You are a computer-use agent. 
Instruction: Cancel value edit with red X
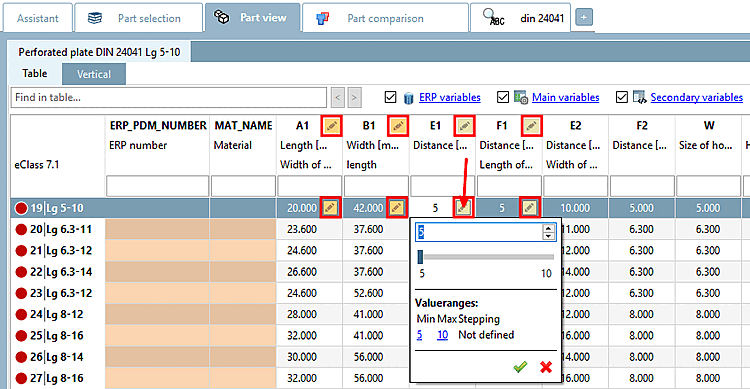tap(546, 367)
